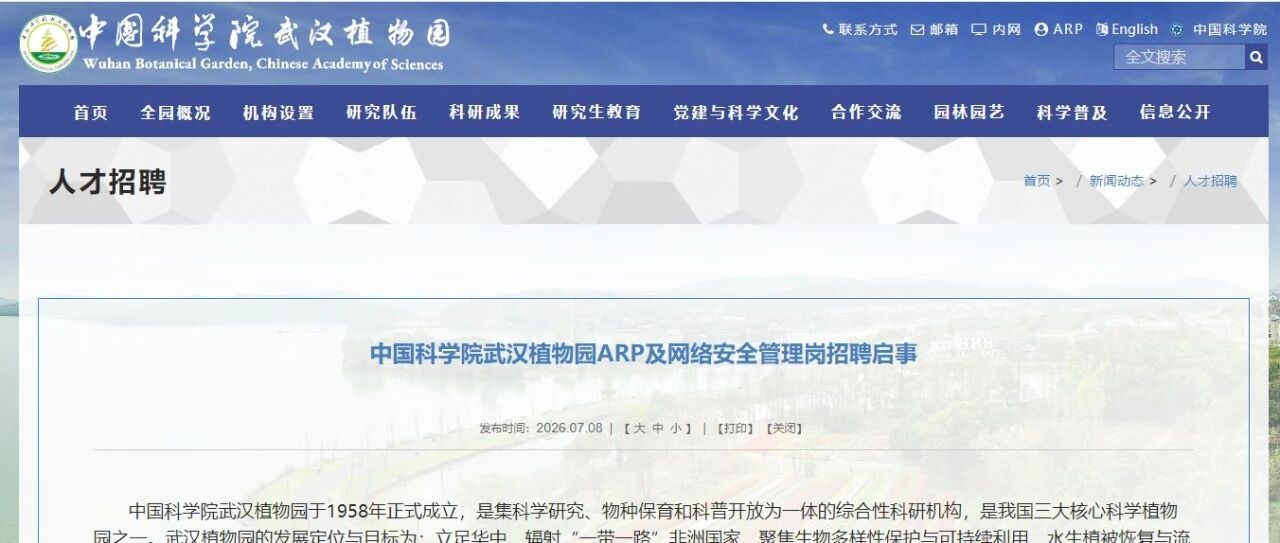Click the 新闻动态 breadcrumb link
The width and height of the screenshot is (1280, 543).
point(1116,181)
